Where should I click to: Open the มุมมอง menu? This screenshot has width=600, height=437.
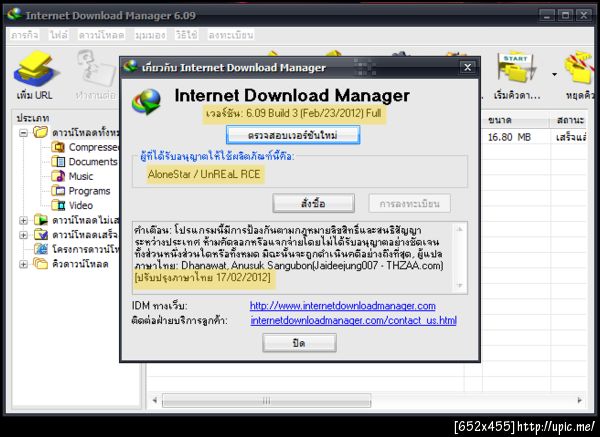click(150, 35)
